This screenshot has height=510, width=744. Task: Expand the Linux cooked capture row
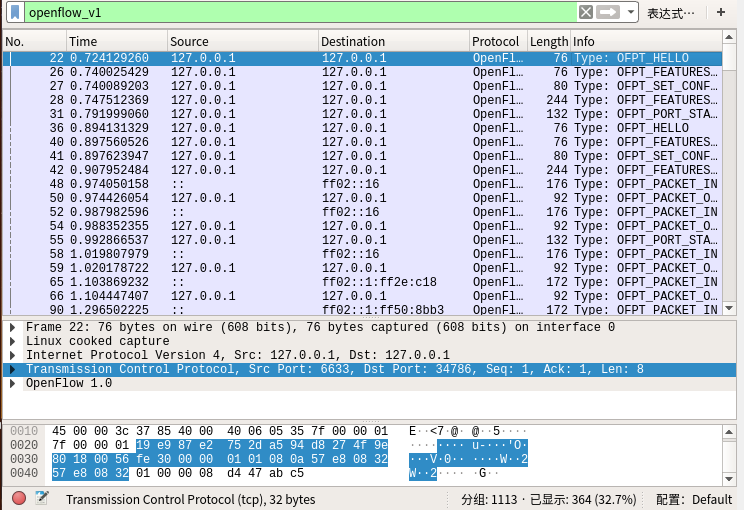tap(13, 341)
